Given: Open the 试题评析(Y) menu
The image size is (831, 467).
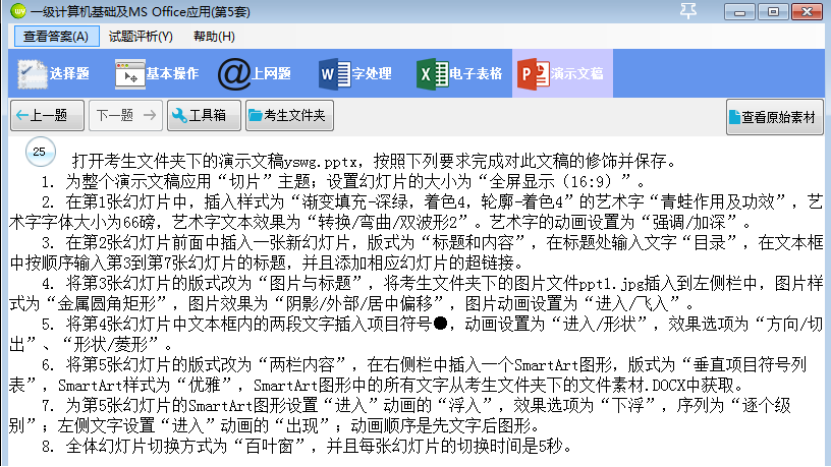Looking at the screenshot, I should pos(140,37).
